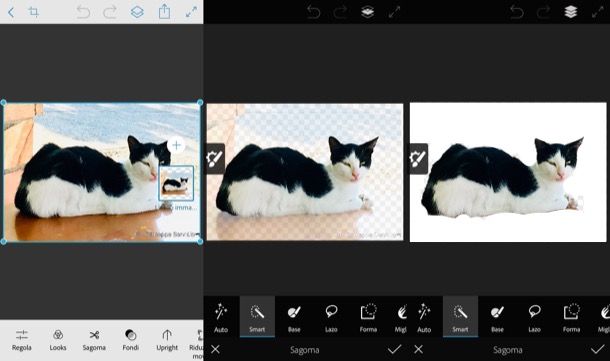Open layers view in left screenshot
This screenshot has height=361, width=610.
tap(137, 12)
